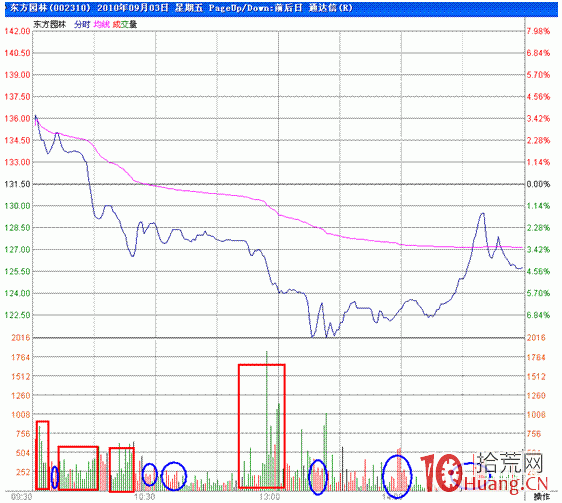Viewport: 562px width, 503px height.
Task: Click the 125.50 price axis label
Action: (17, 272)
